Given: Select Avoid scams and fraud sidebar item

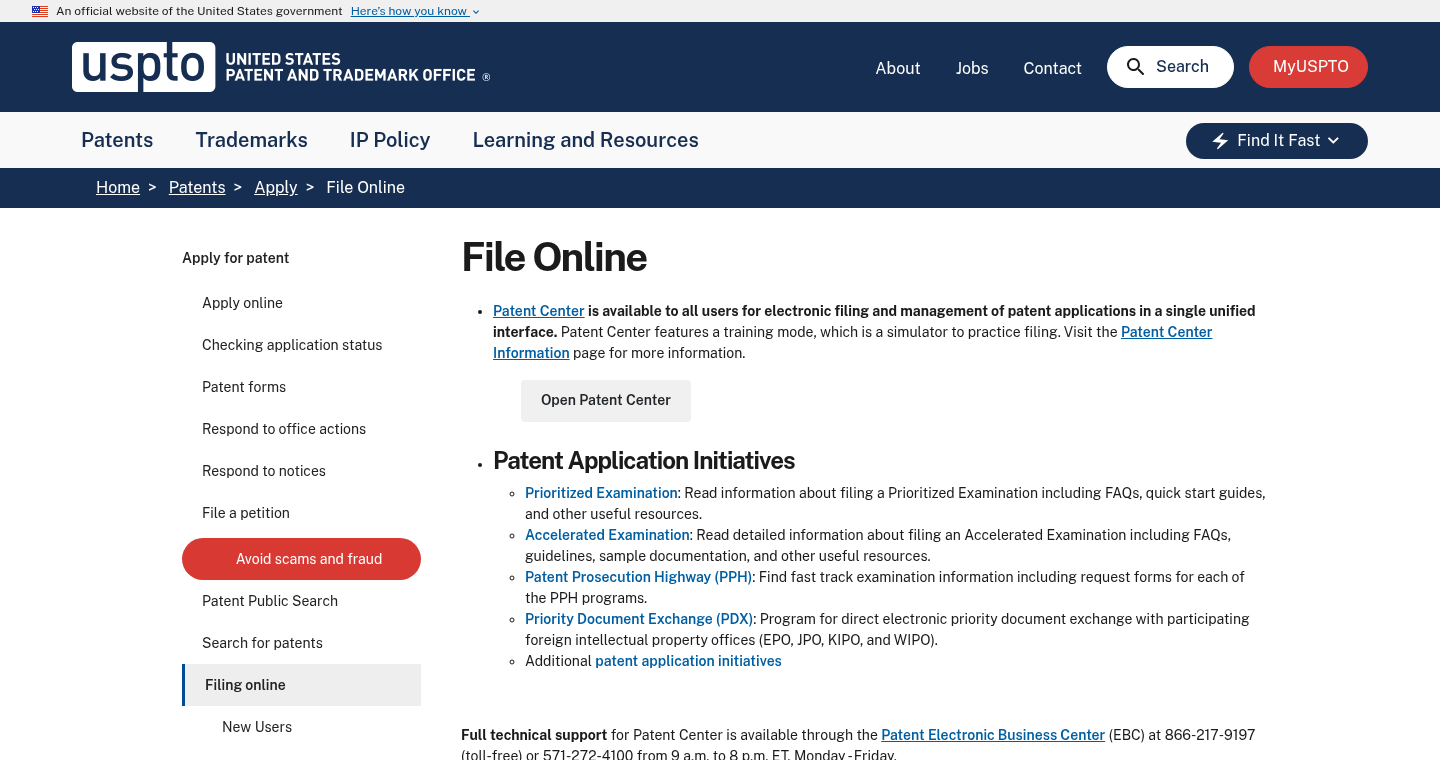Looking at the screenshot, I should (301, 559).
